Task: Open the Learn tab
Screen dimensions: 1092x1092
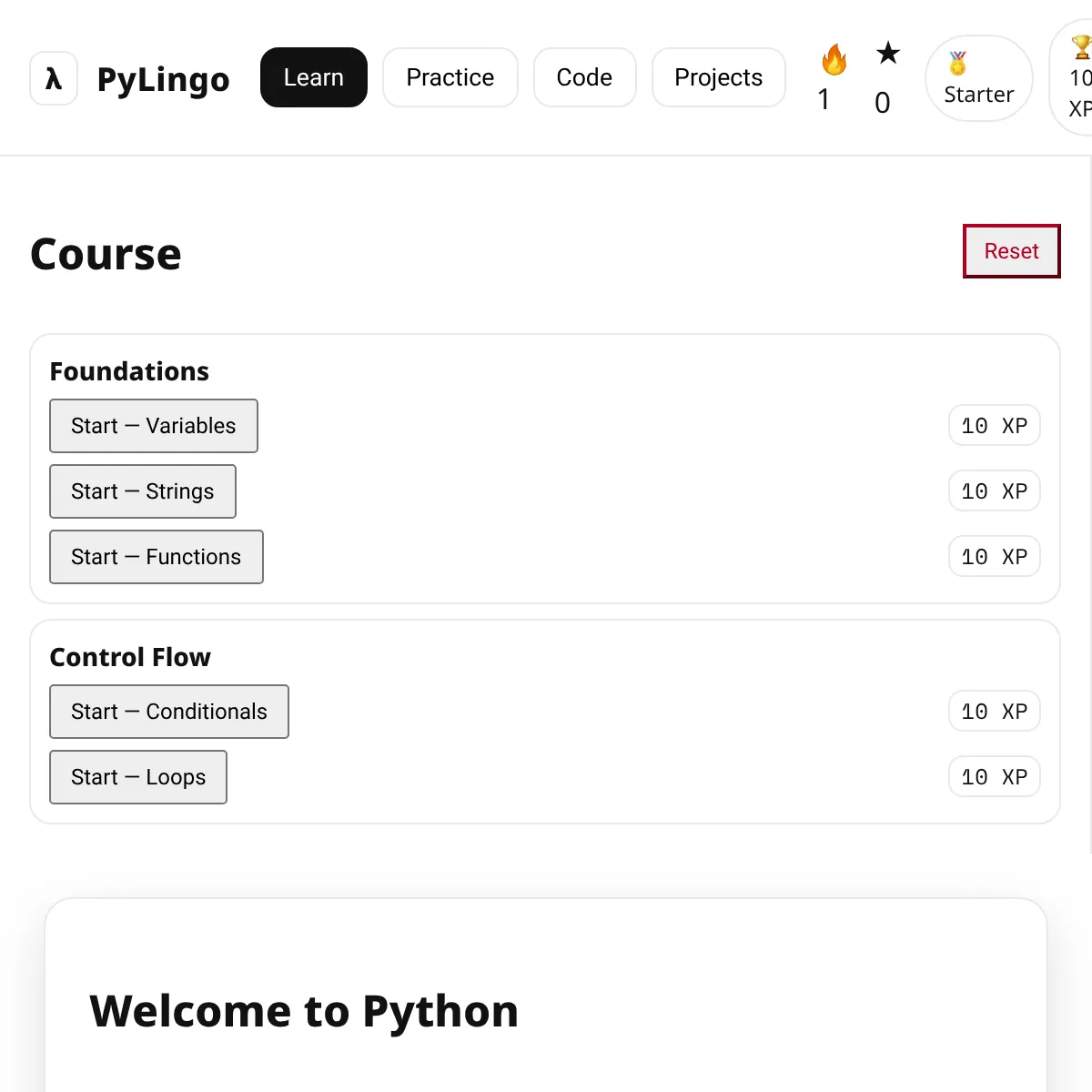Action: pyautogui.click(x=314, y=77)
